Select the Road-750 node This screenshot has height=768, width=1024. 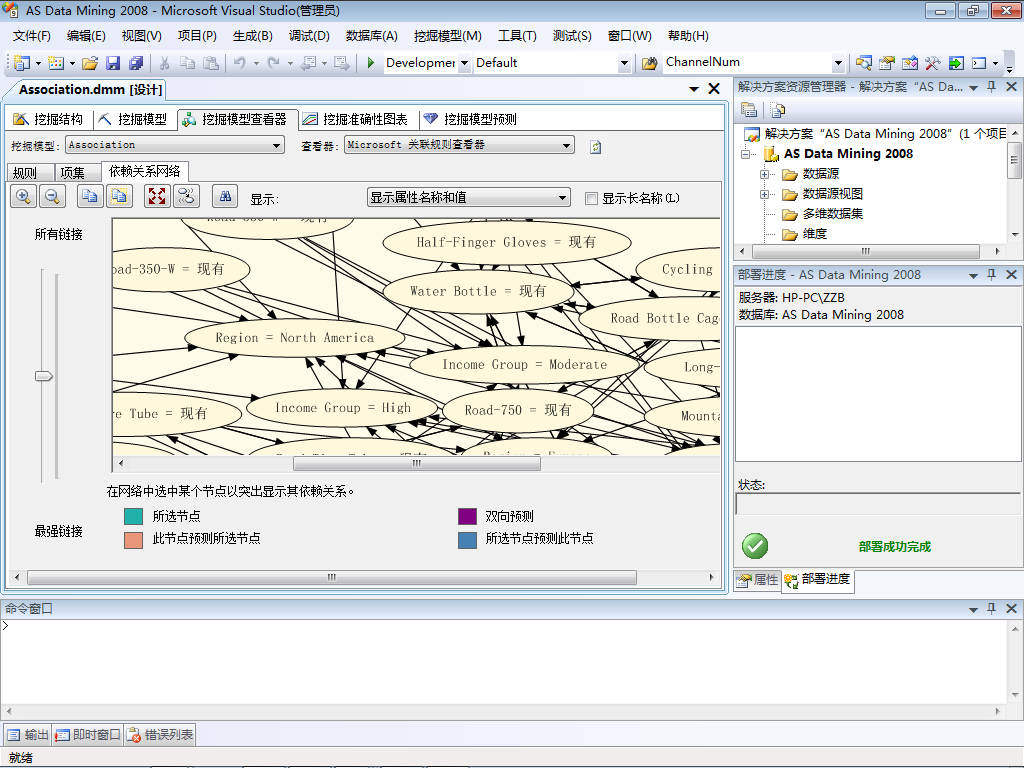tap(518, 410)
